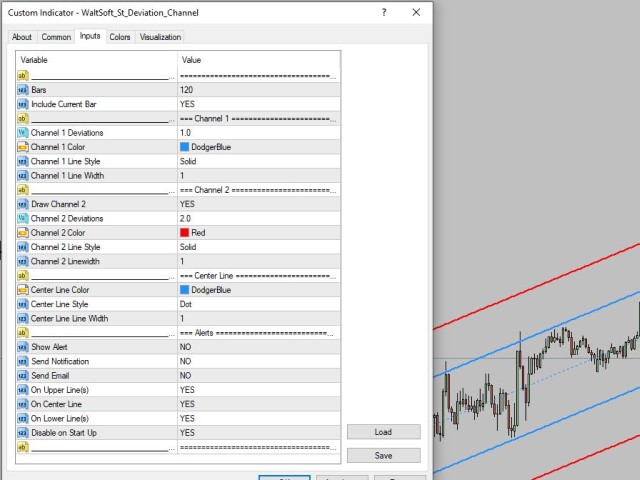Screen dimensions: 640x480
Task: Click the icon beside Channel 1 Line Style
Action: (x=23, y=161)
